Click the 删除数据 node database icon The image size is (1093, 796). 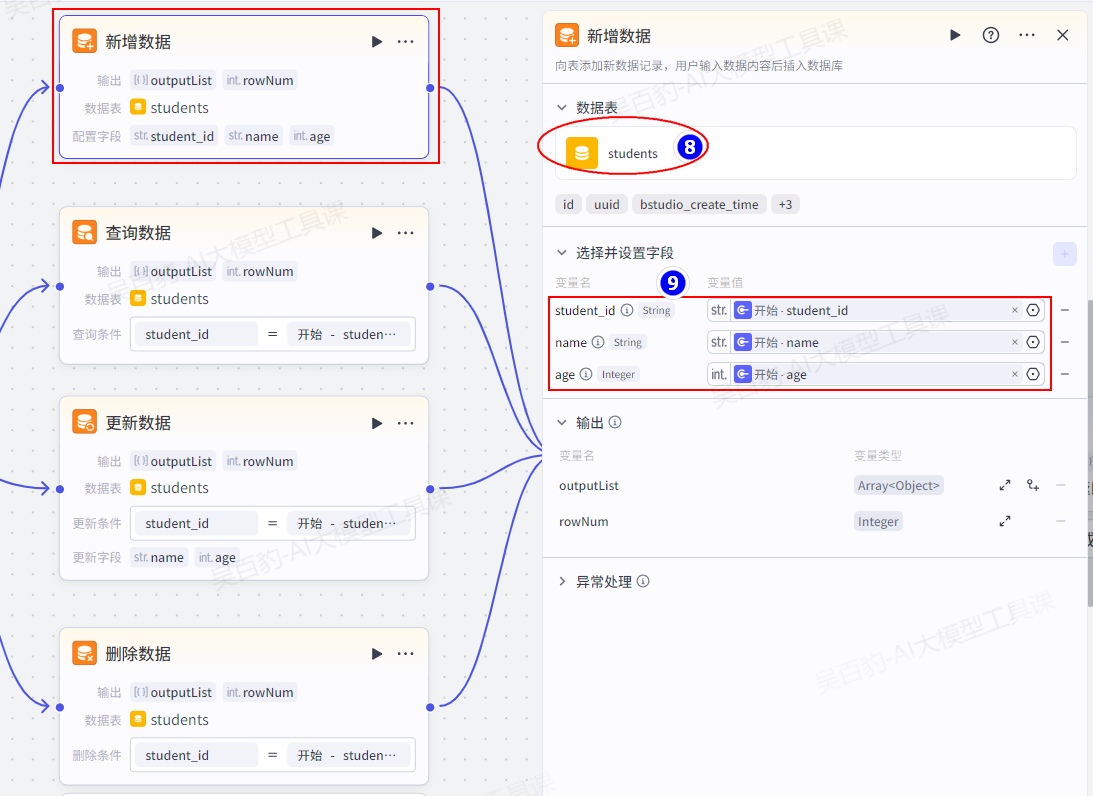[x=84, y=654]
